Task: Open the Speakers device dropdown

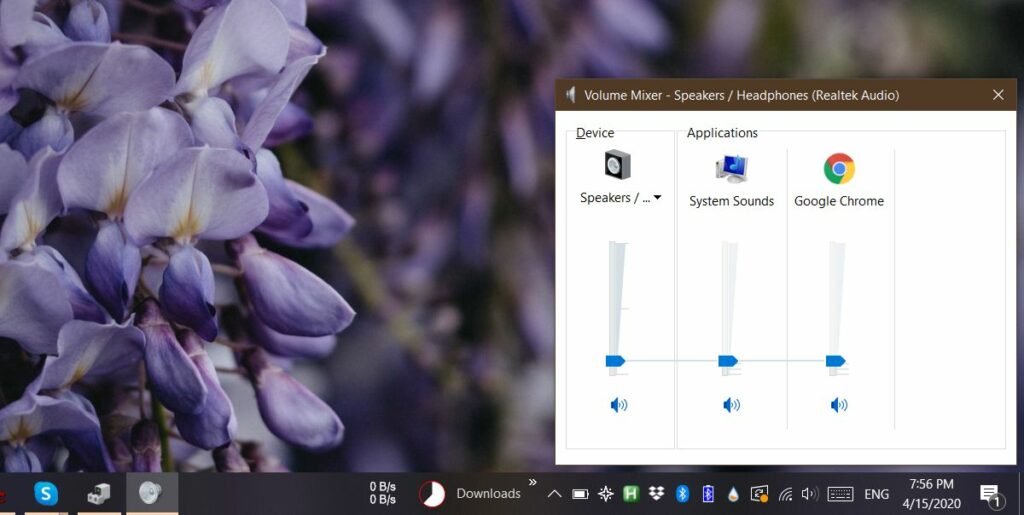Action: point(657,198)
